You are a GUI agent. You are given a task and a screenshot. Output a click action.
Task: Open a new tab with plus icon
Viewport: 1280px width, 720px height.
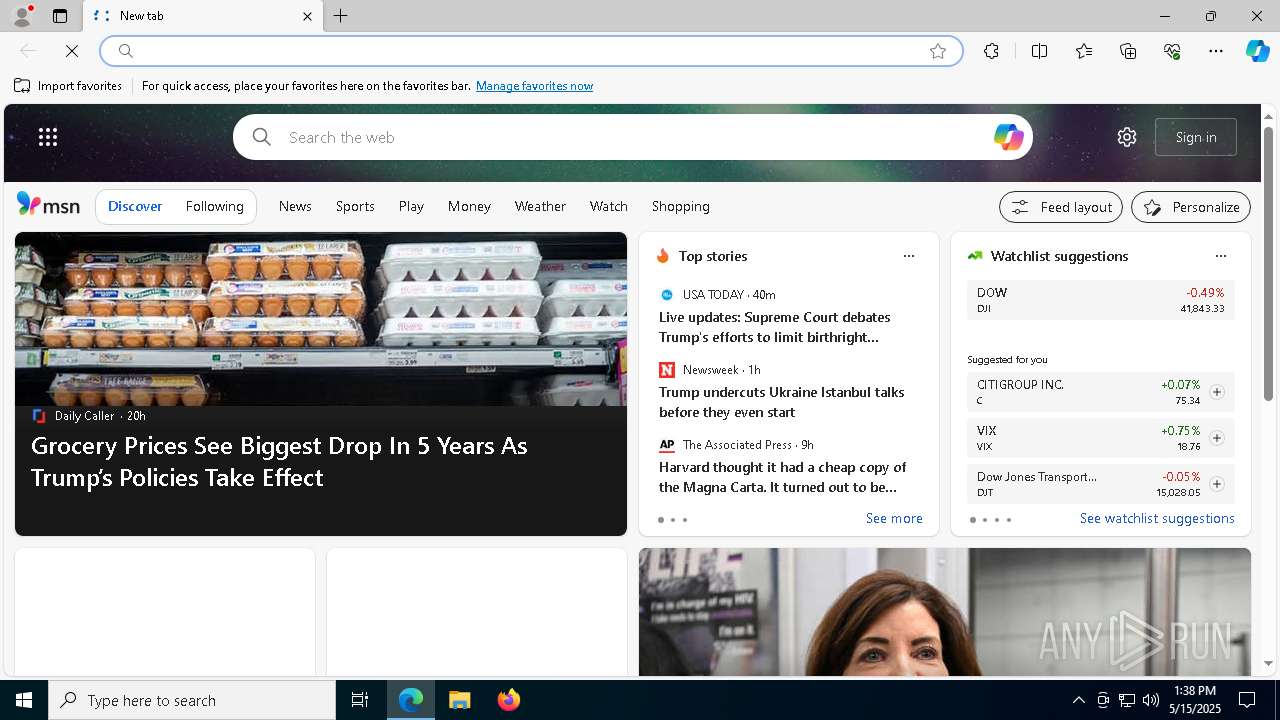point(341,16)
